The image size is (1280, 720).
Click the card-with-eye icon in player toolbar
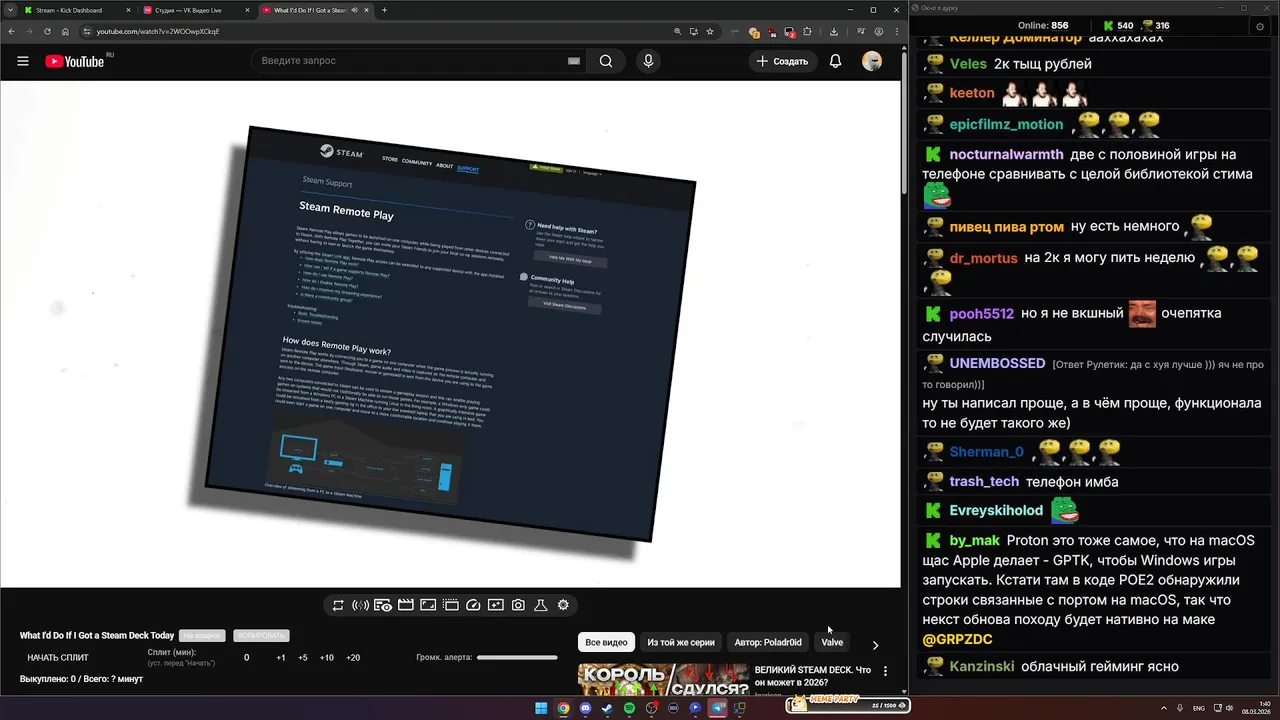coord(383,605)
